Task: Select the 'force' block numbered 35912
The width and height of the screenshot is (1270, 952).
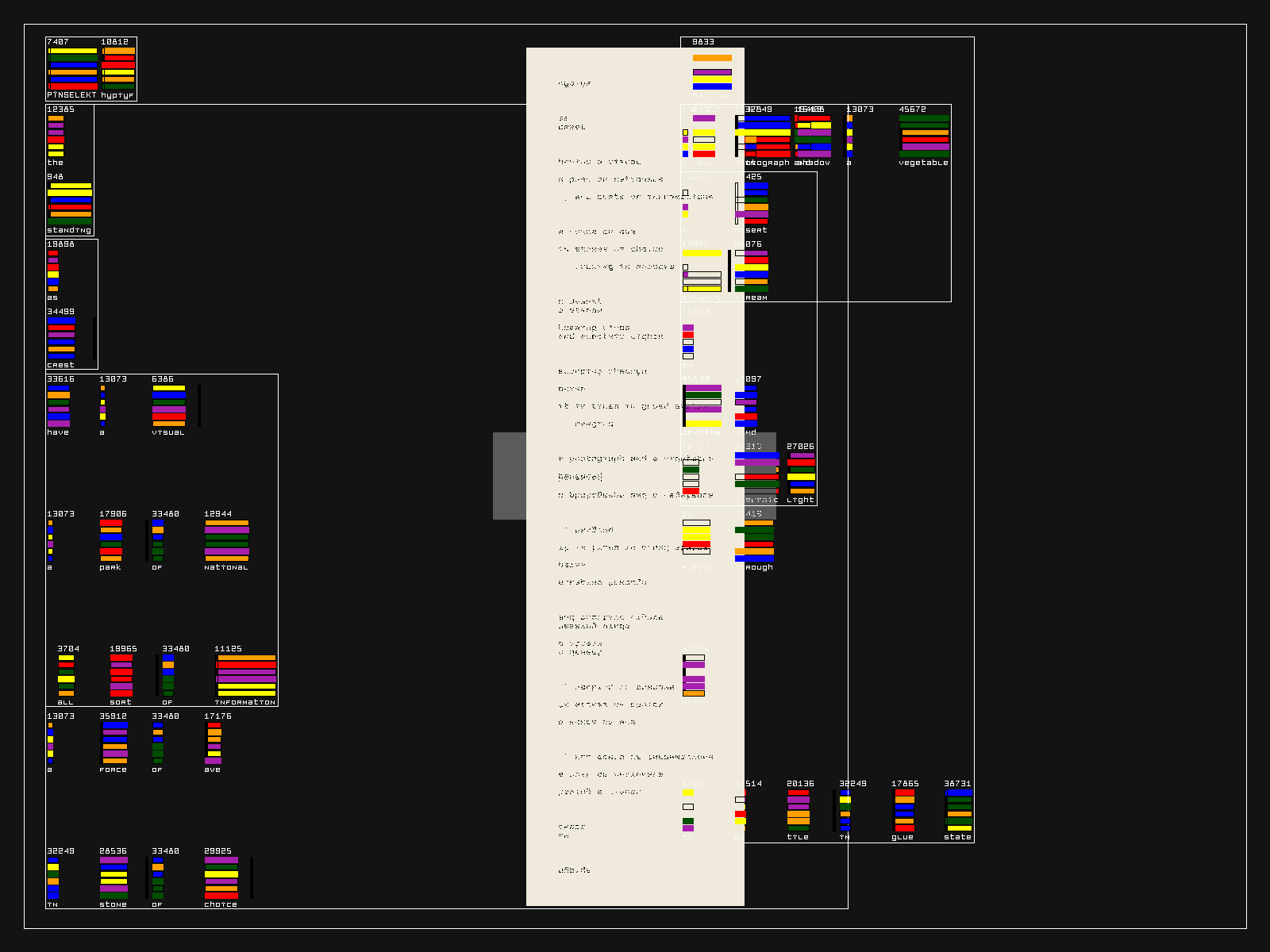Action: coord(114,743)
